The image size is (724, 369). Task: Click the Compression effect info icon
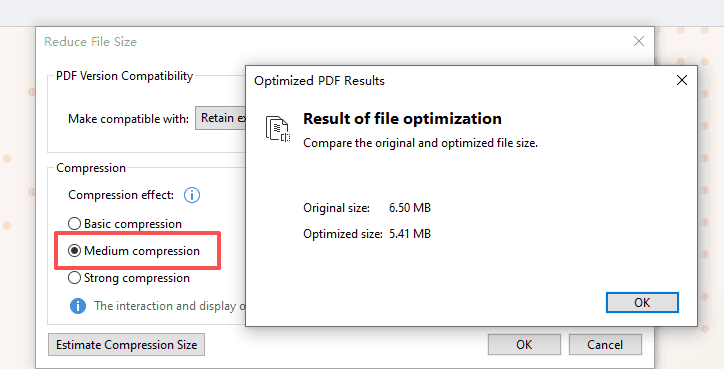pos(192,195)
